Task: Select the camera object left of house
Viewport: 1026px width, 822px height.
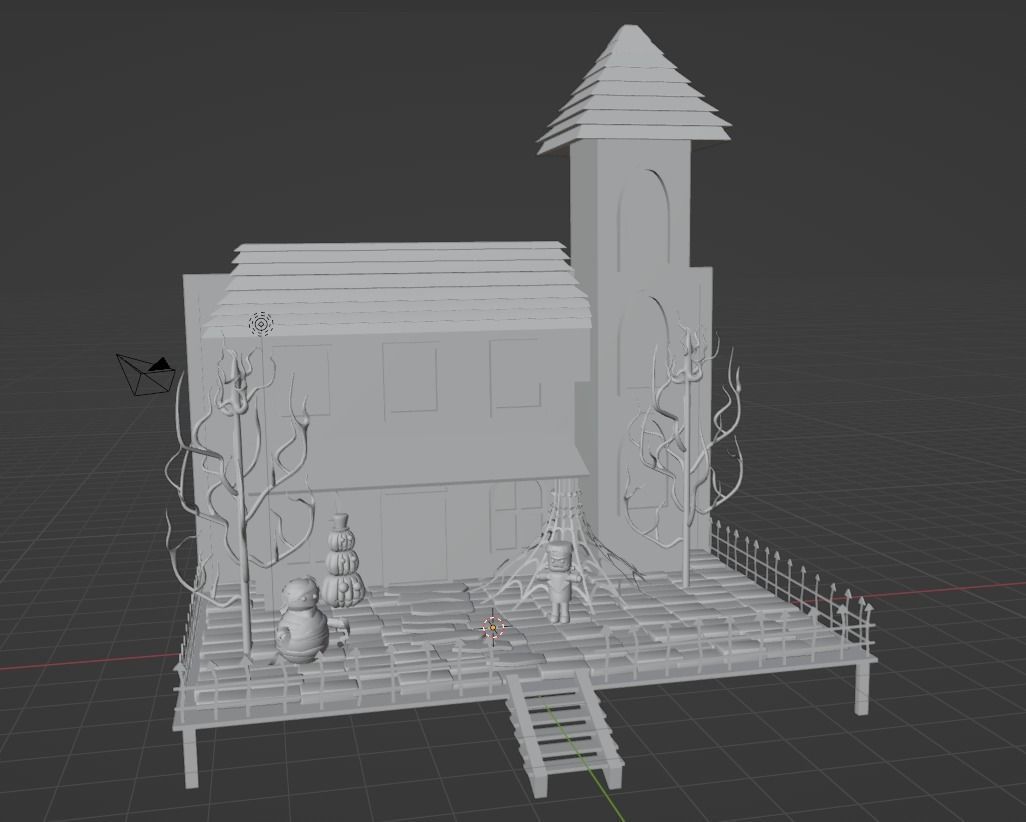Action: [146, 375]
